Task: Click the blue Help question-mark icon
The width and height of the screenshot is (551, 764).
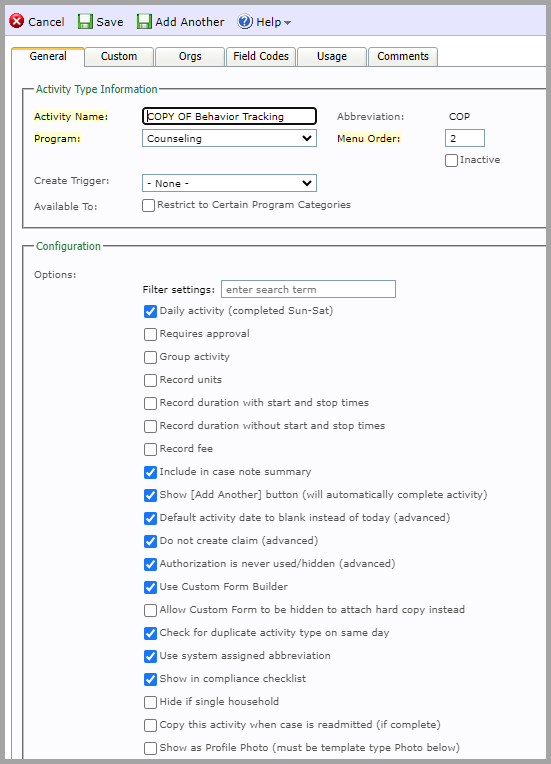Action: (245, 21)
